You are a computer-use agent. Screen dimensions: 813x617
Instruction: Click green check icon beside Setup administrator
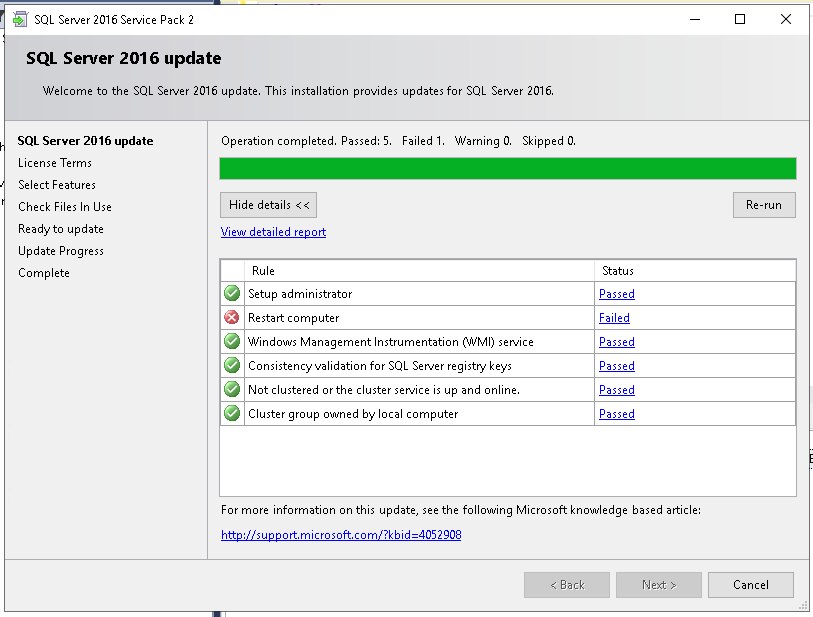tap(232, 293)
